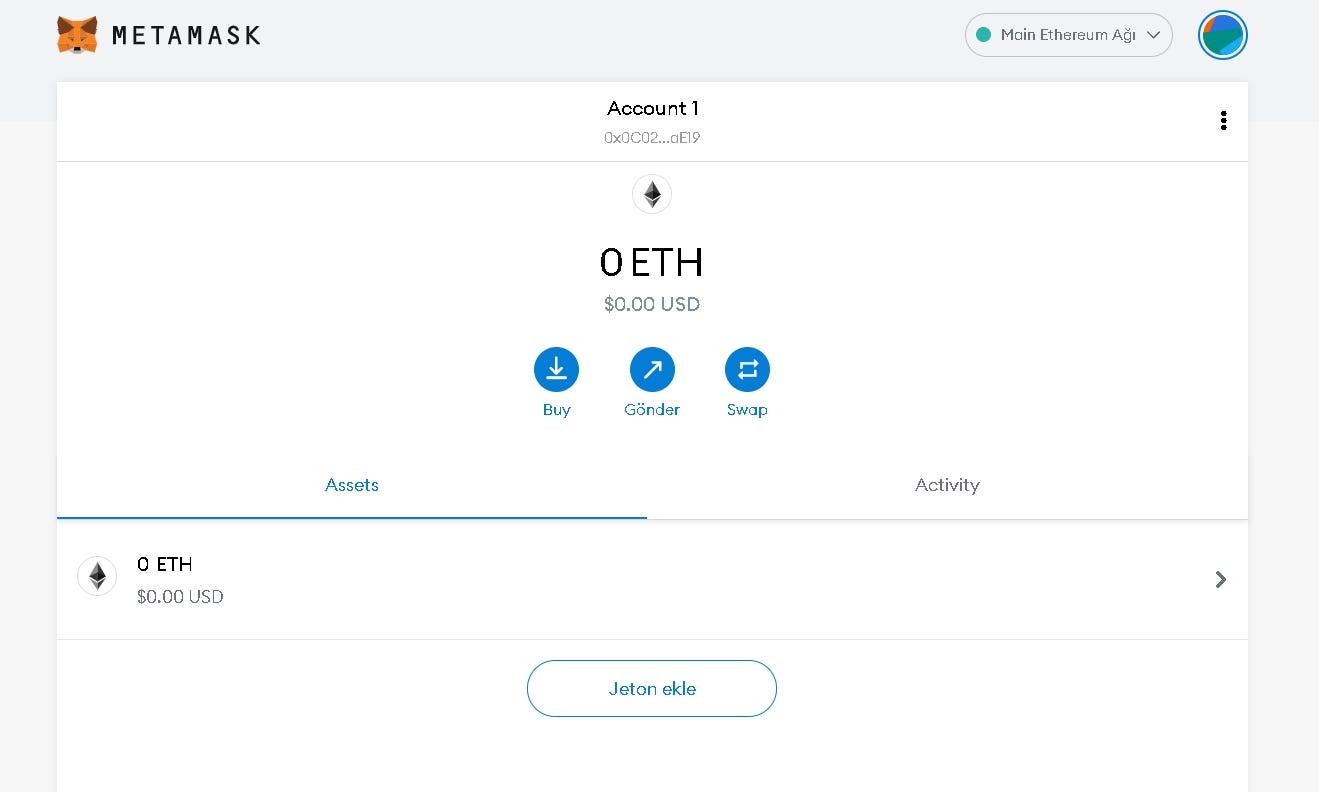Screen dimensions: 1319x792
Task: Switch to the Assets tab
Action: pyautogui.click(x=352, y=485)
